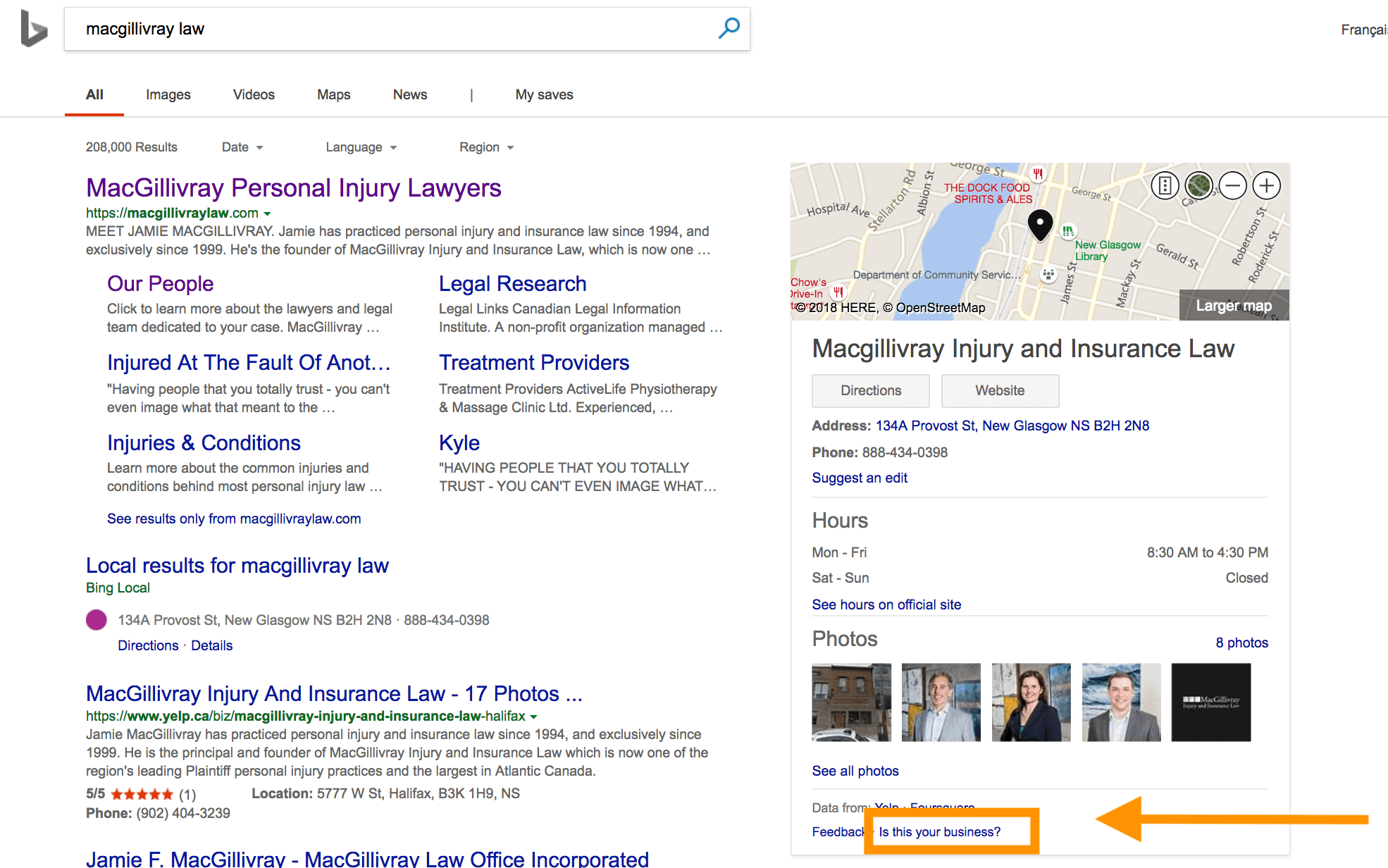Open the Kyle sitelink
This screenshot has height=868, width=1388.
point(459,442)
